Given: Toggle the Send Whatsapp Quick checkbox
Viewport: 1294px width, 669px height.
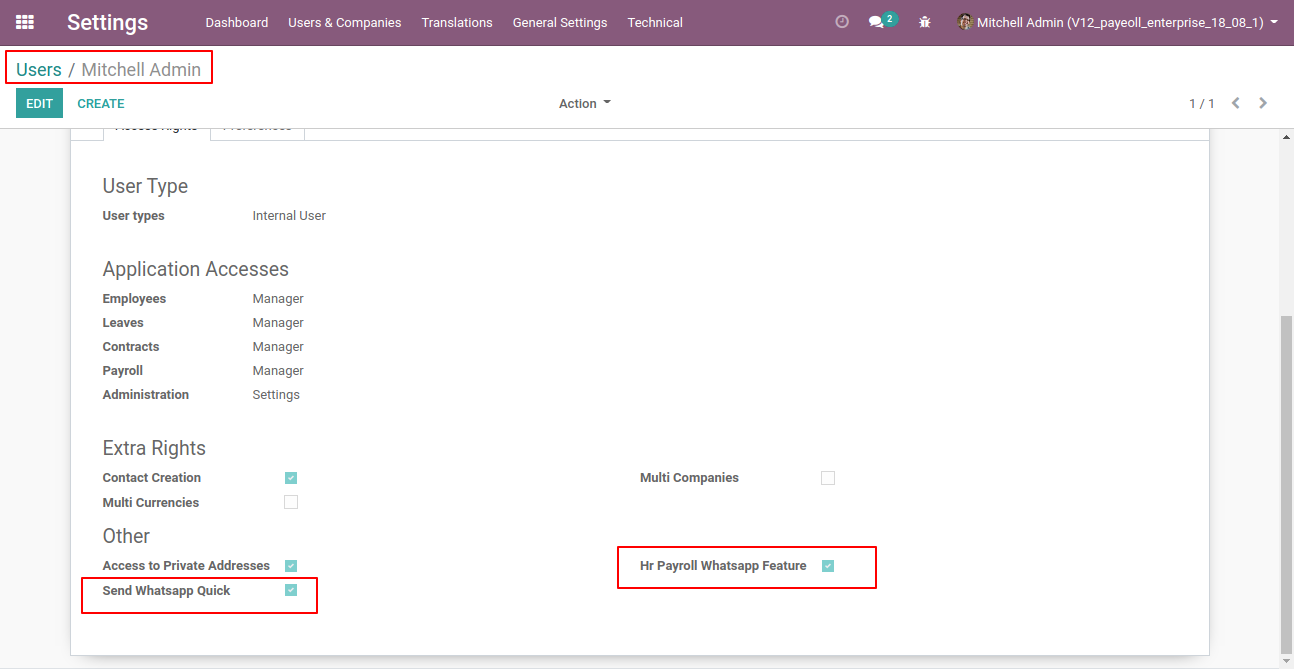Looking at the screenshot, I should (291, 590).
